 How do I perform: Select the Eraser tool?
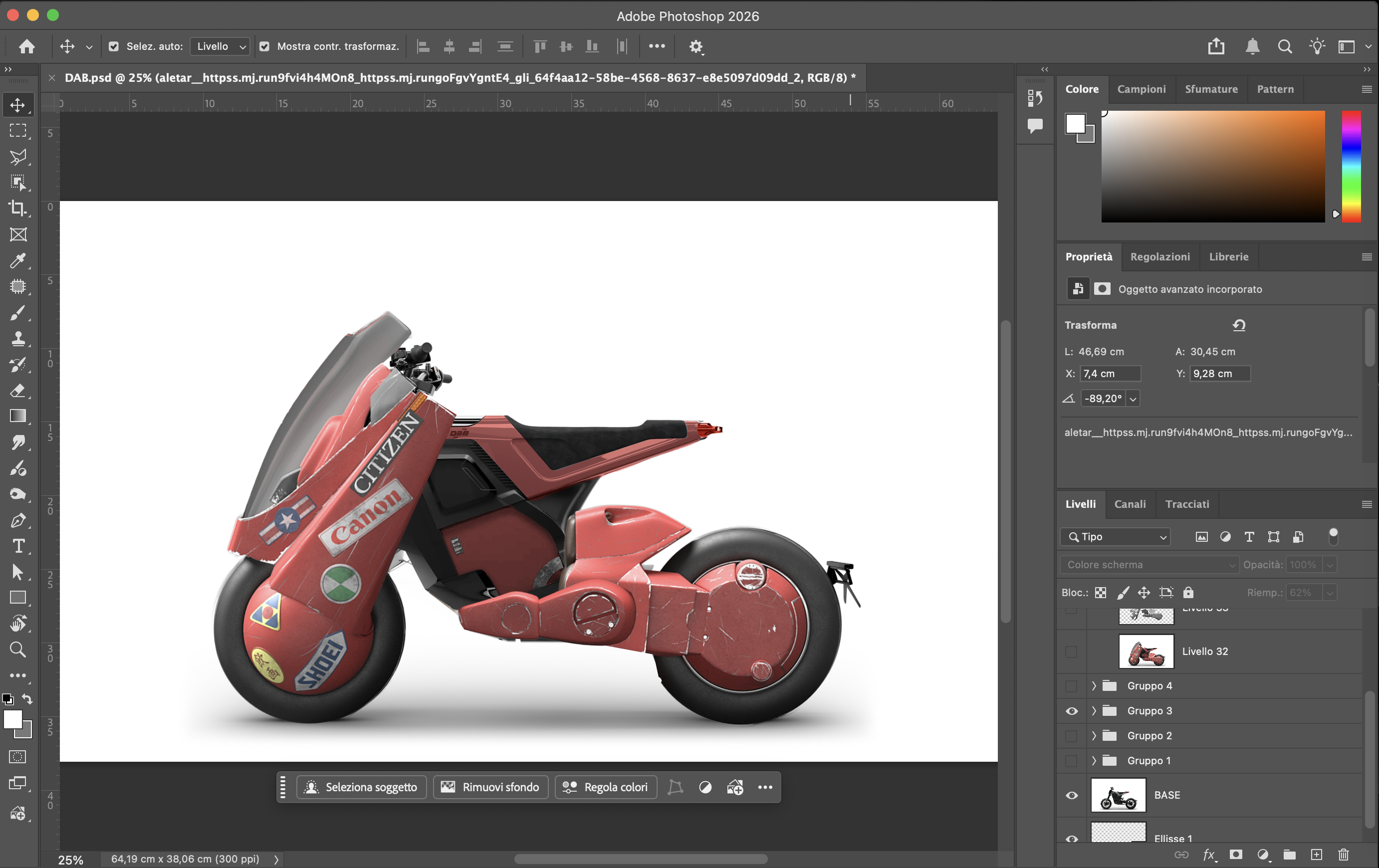18,391
